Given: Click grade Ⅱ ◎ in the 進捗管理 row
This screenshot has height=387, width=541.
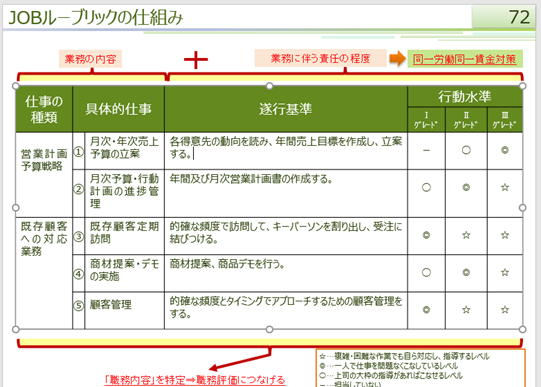Looking at the screenshot, I should tap(466, 188).
